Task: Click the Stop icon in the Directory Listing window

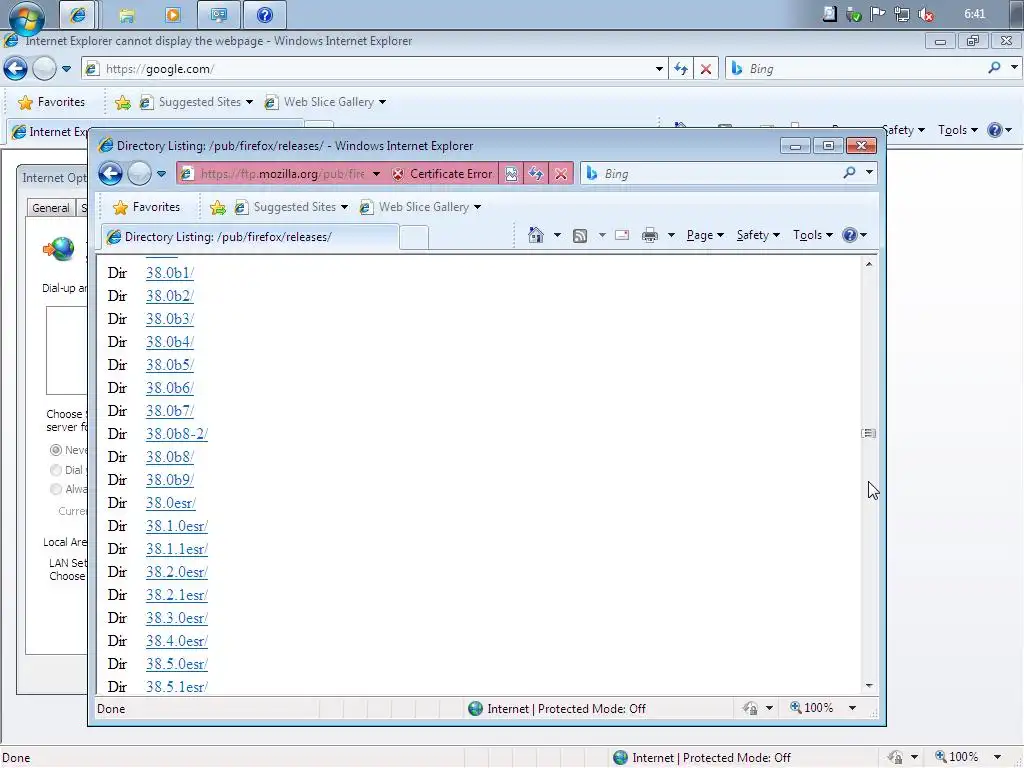Action: pos(560,174)
